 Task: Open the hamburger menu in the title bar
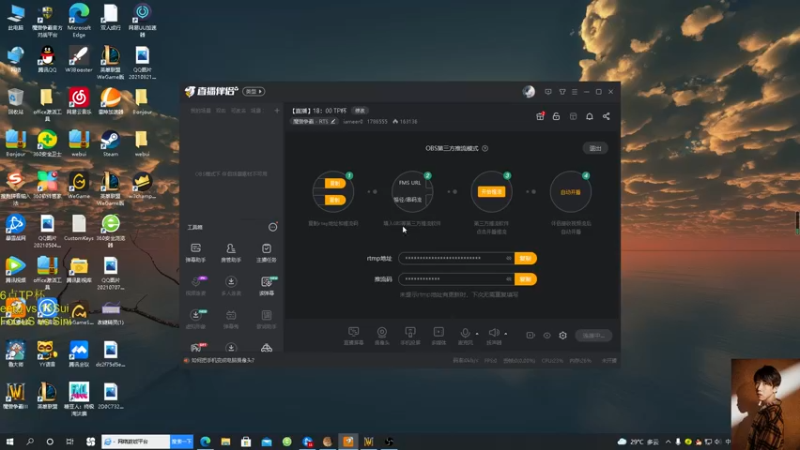574,92
